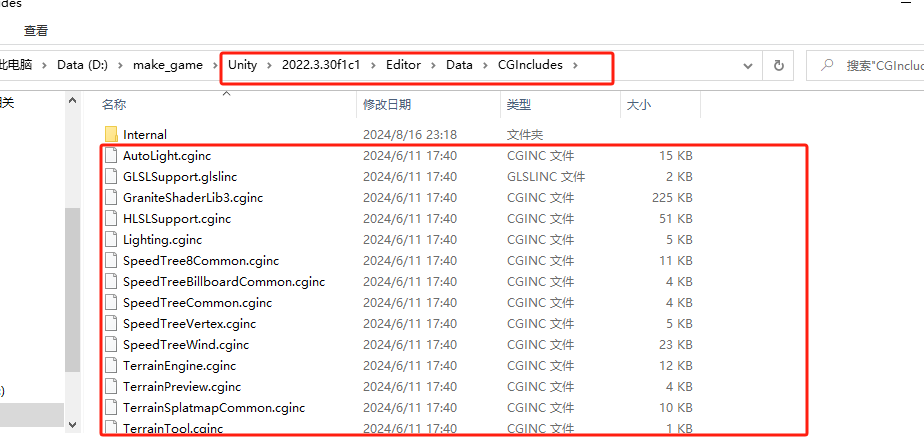
Task: Select file name AutoLight.cginc
Action: point(167,156)
